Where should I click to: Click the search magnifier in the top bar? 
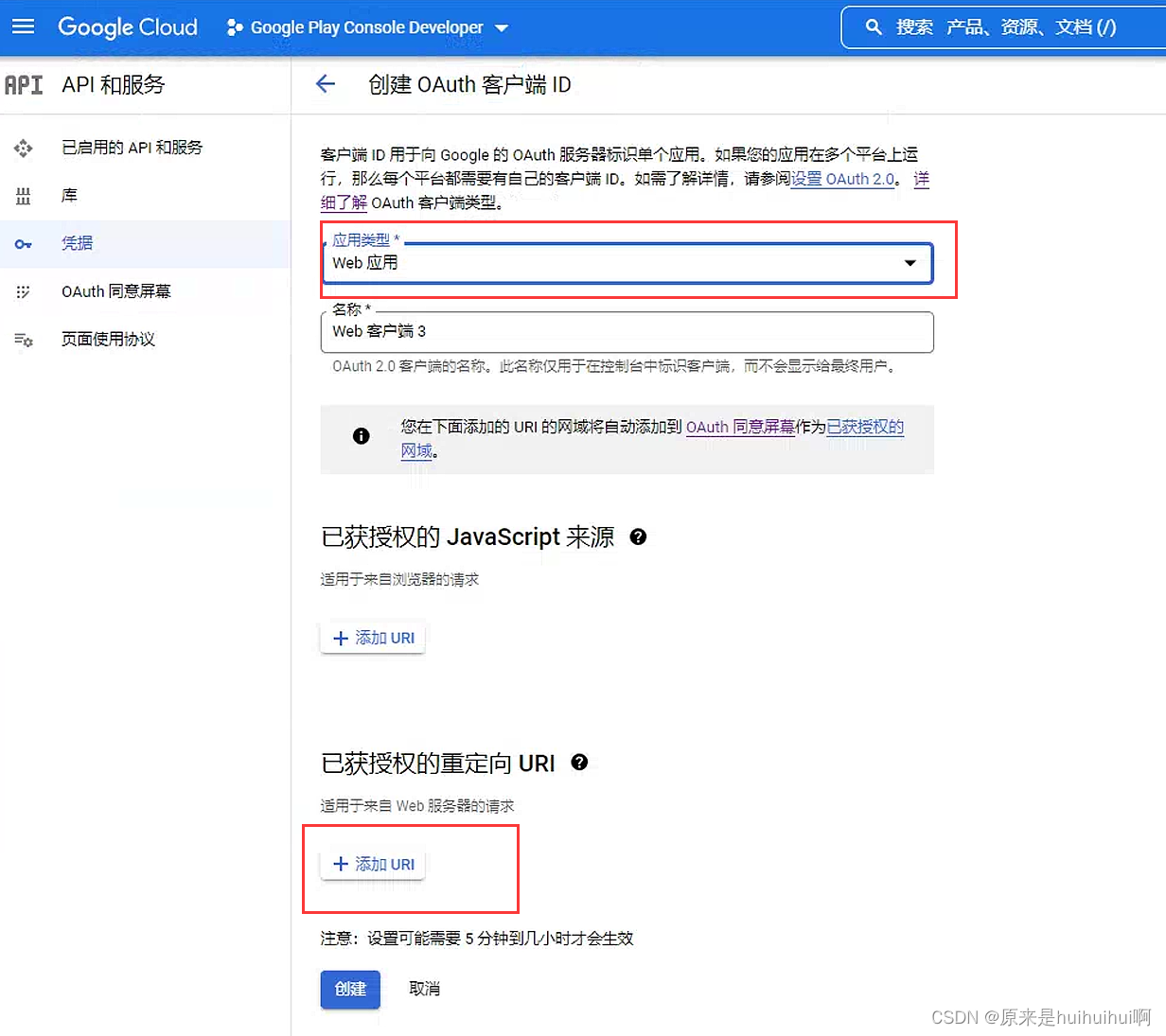tap(874, 26)
